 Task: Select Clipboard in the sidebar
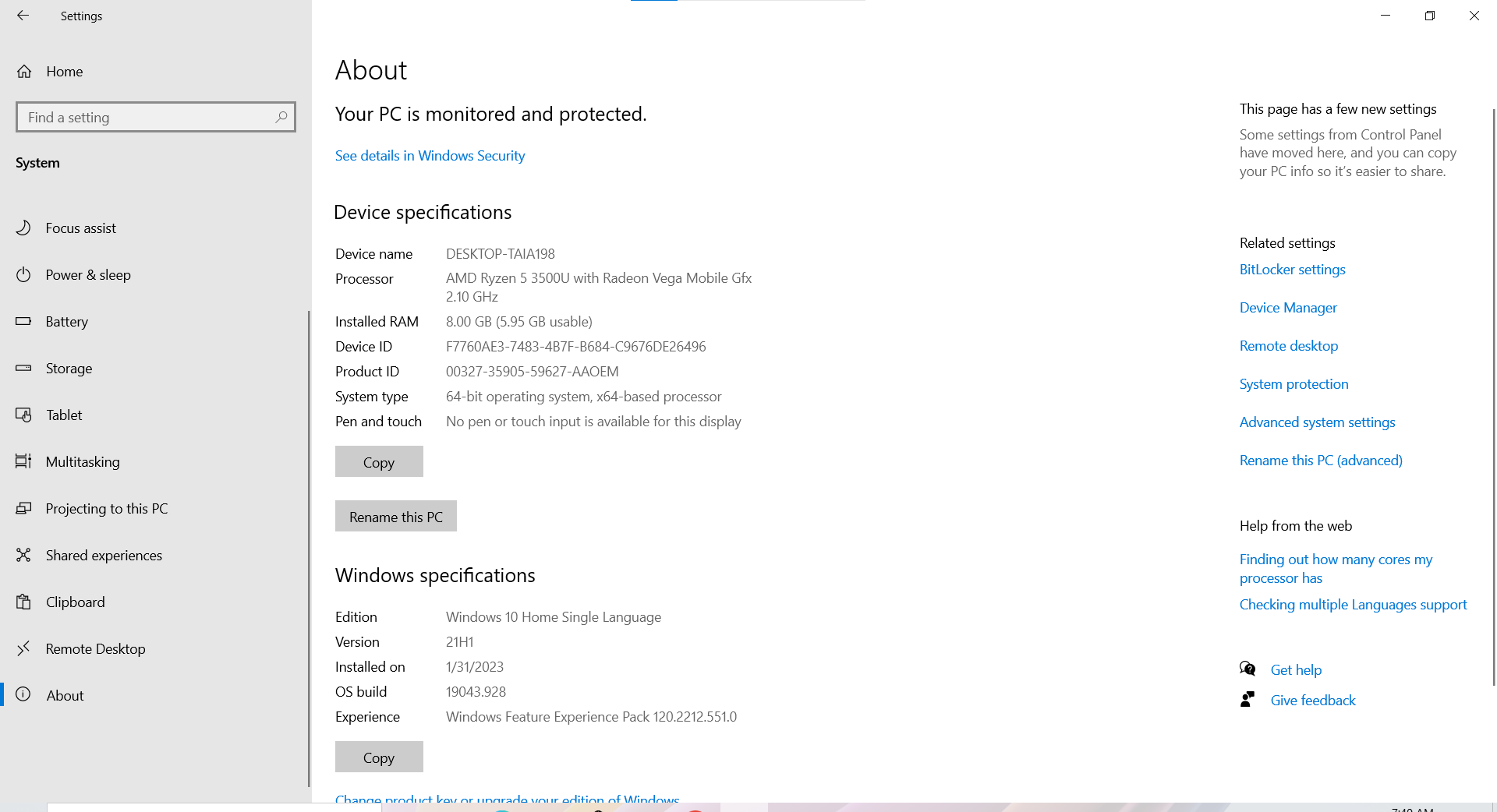[x=75, y=602]
